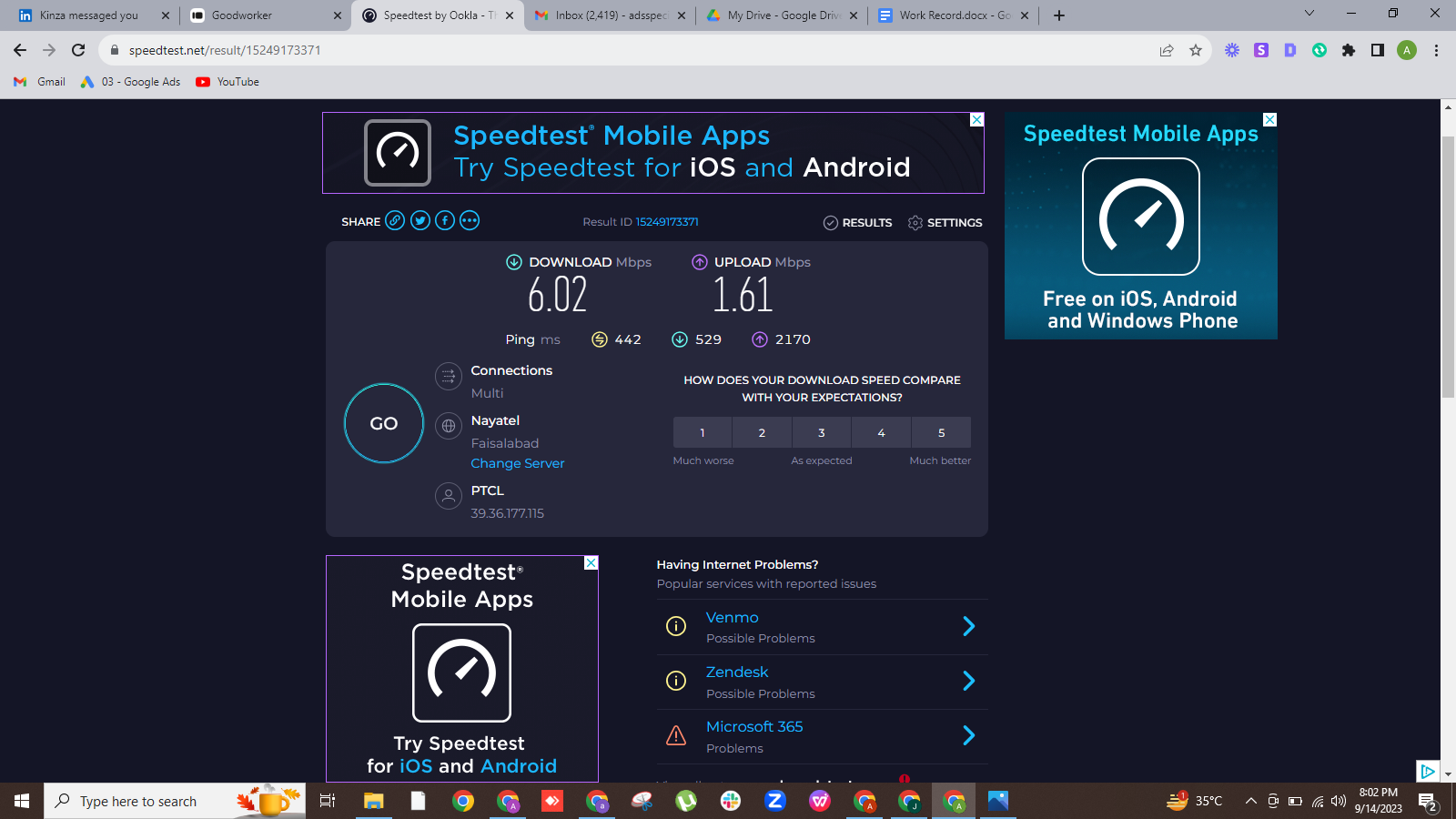Switch to the My Drive - Google Drive tab
This screenshot has width=1456, height=819.
coord(782,15)
